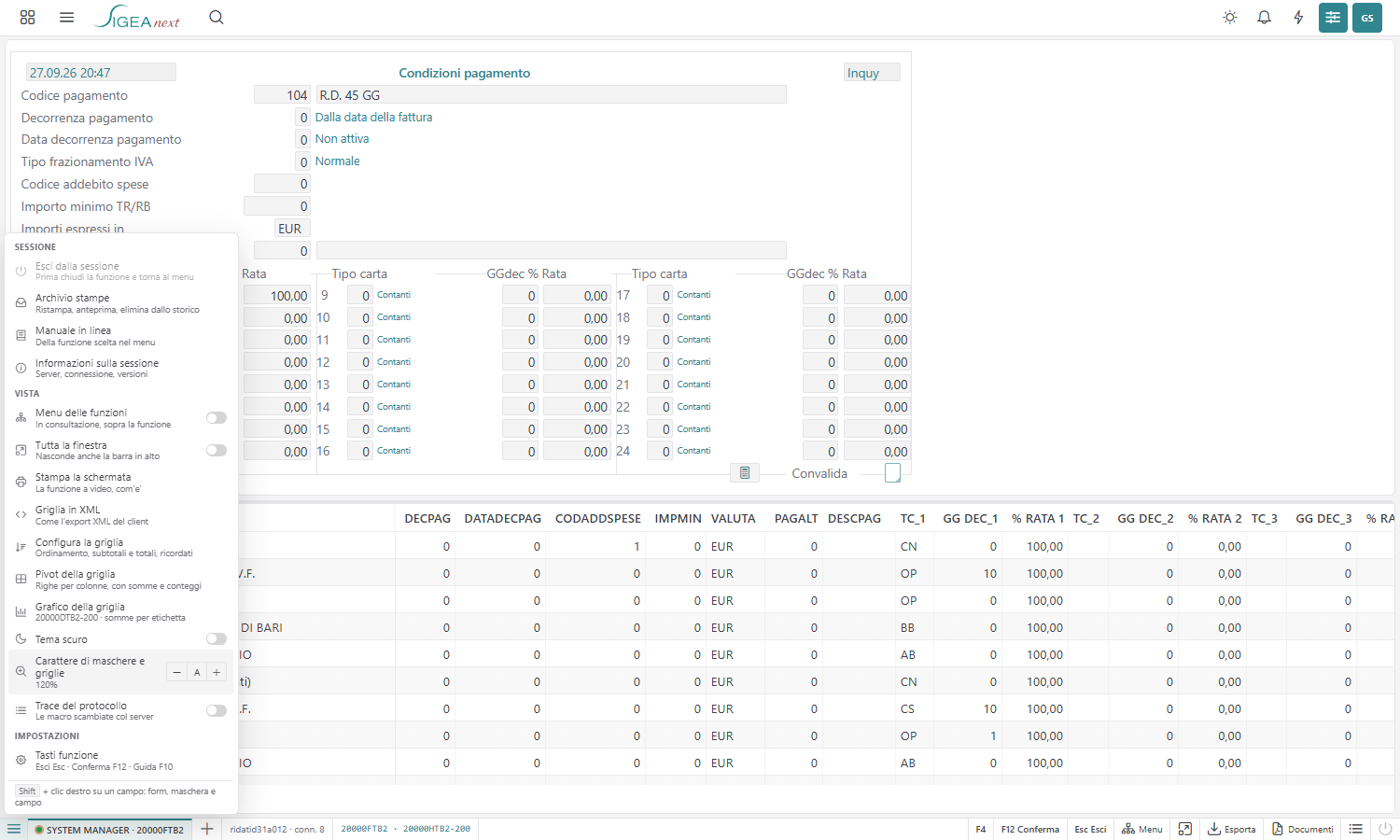Toggle Trace del protocollo switch

[217, 710]
